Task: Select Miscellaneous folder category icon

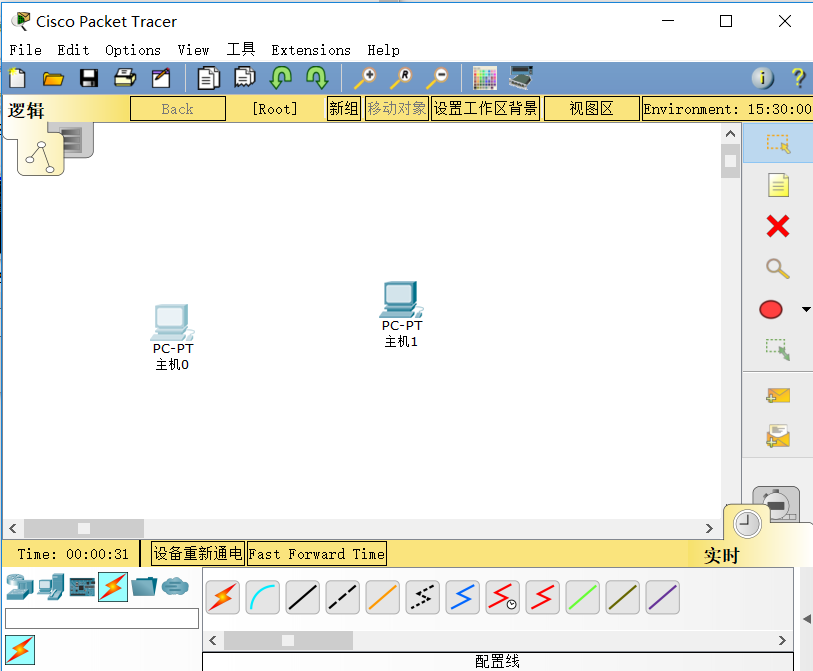Action: 144,586
